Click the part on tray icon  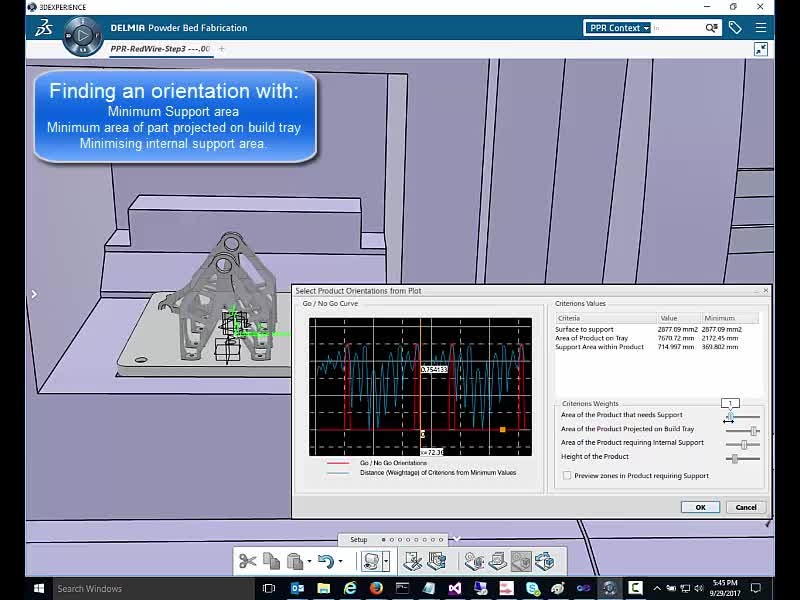pos(498,561)
